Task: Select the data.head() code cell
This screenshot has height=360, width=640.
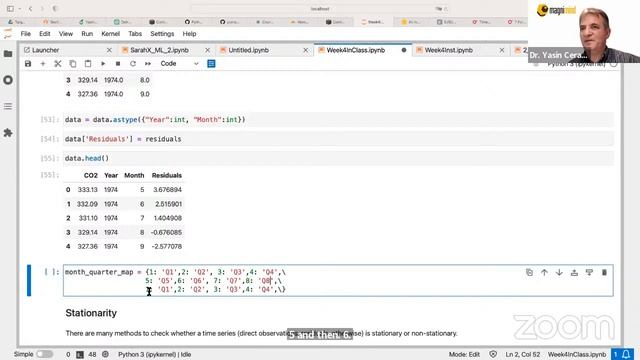Action: [338, 158]
